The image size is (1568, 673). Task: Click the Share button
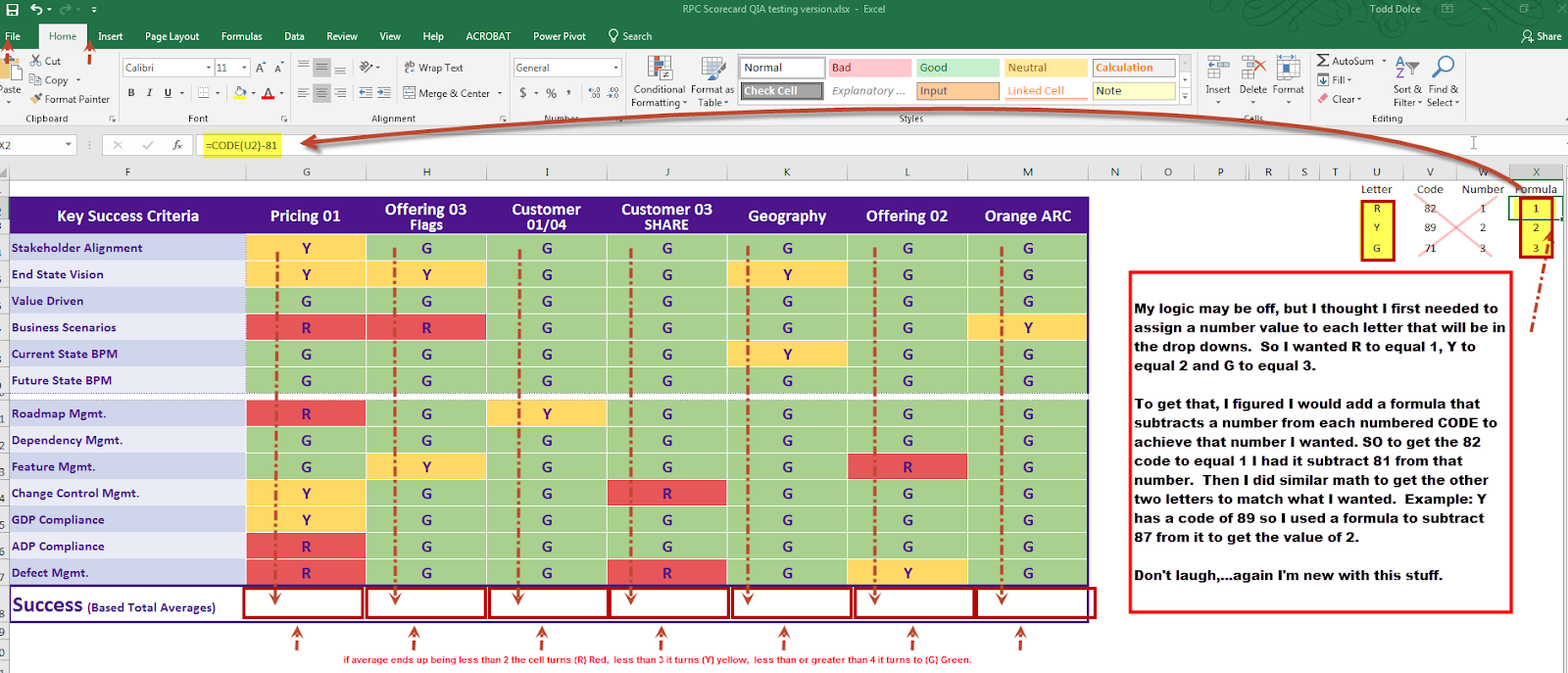tap(1542, 36)
